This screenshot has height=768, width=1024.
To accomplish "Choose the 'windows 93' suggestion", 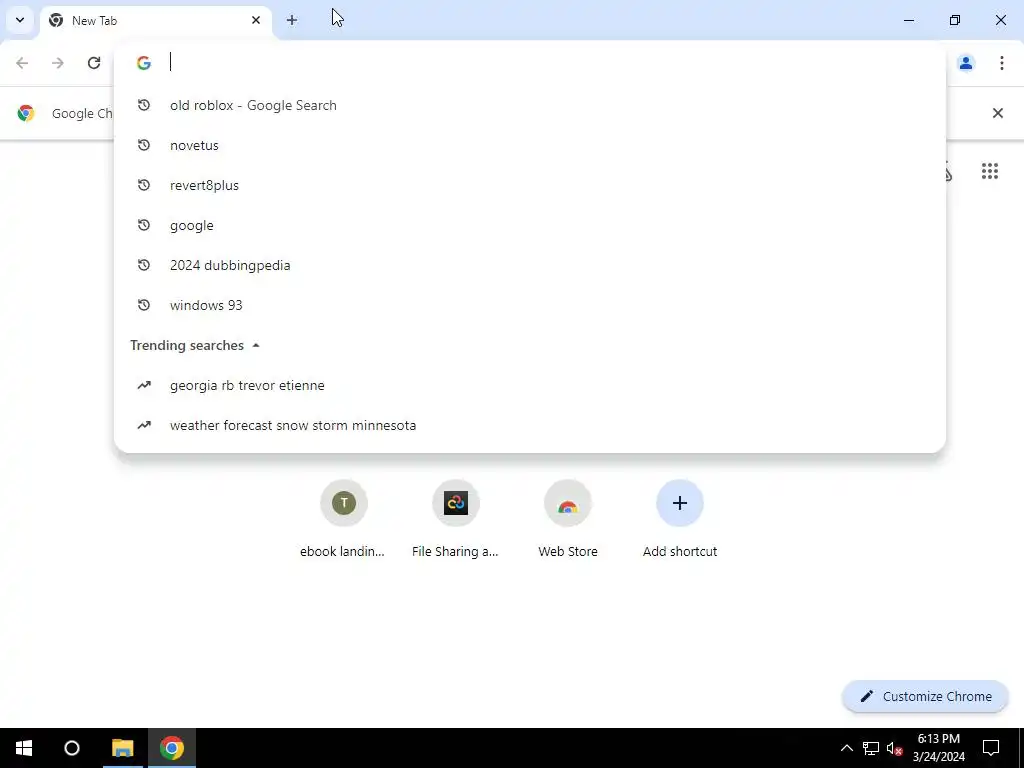I will [530, 305].
